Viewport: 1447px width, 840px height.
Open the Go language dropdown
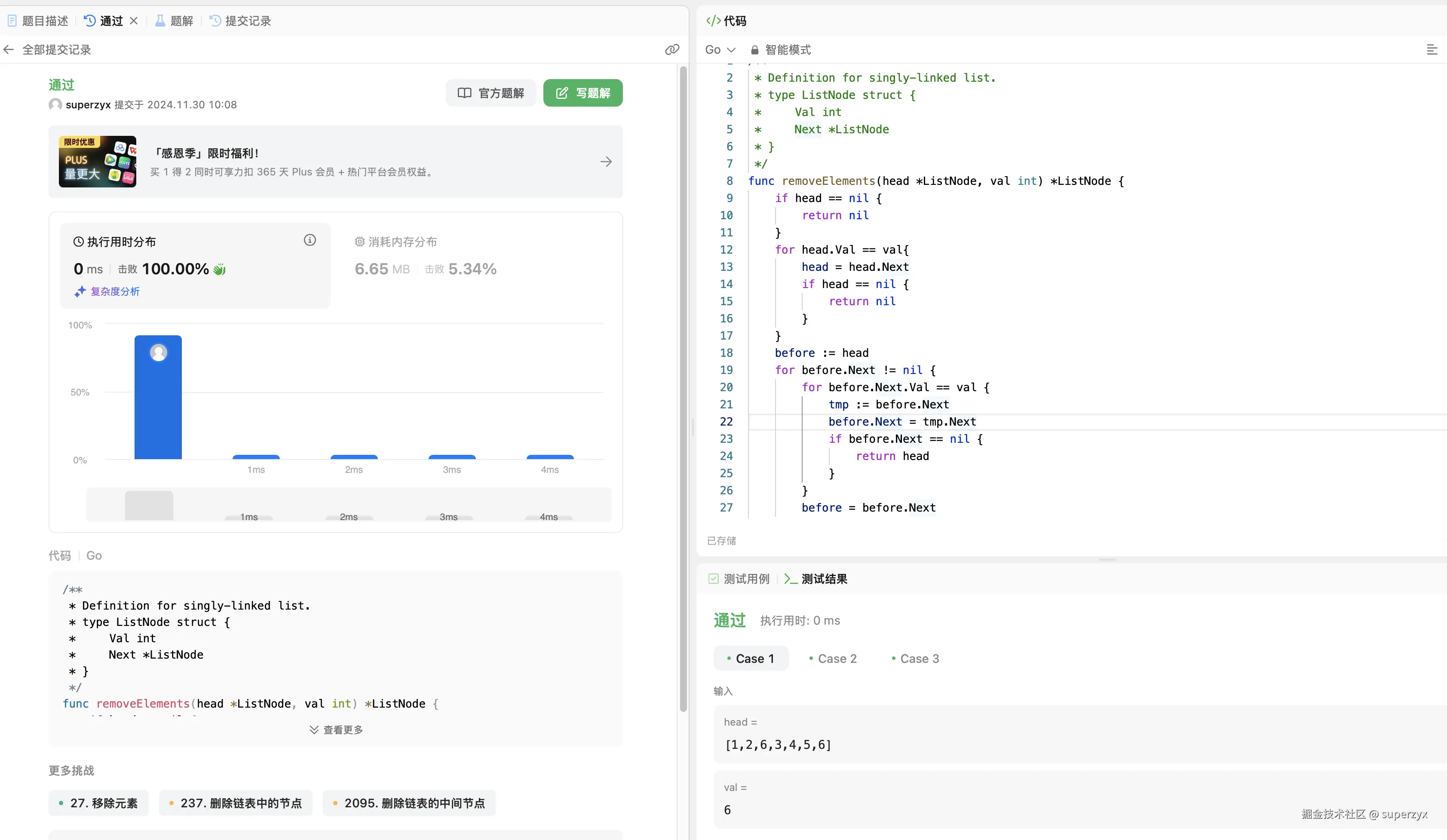pos(720,50)
